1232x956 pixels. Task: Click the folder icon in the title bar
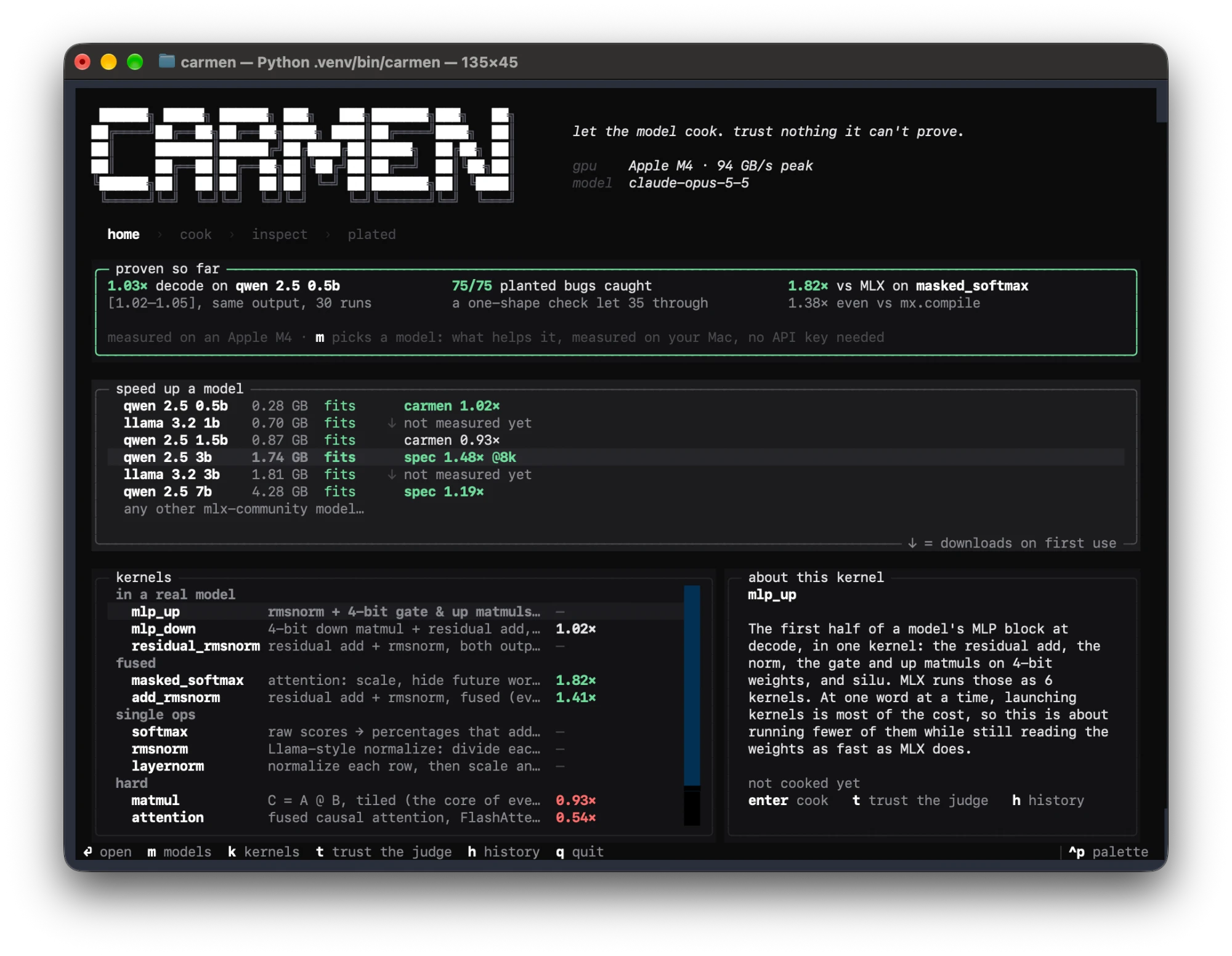point(166,62)
